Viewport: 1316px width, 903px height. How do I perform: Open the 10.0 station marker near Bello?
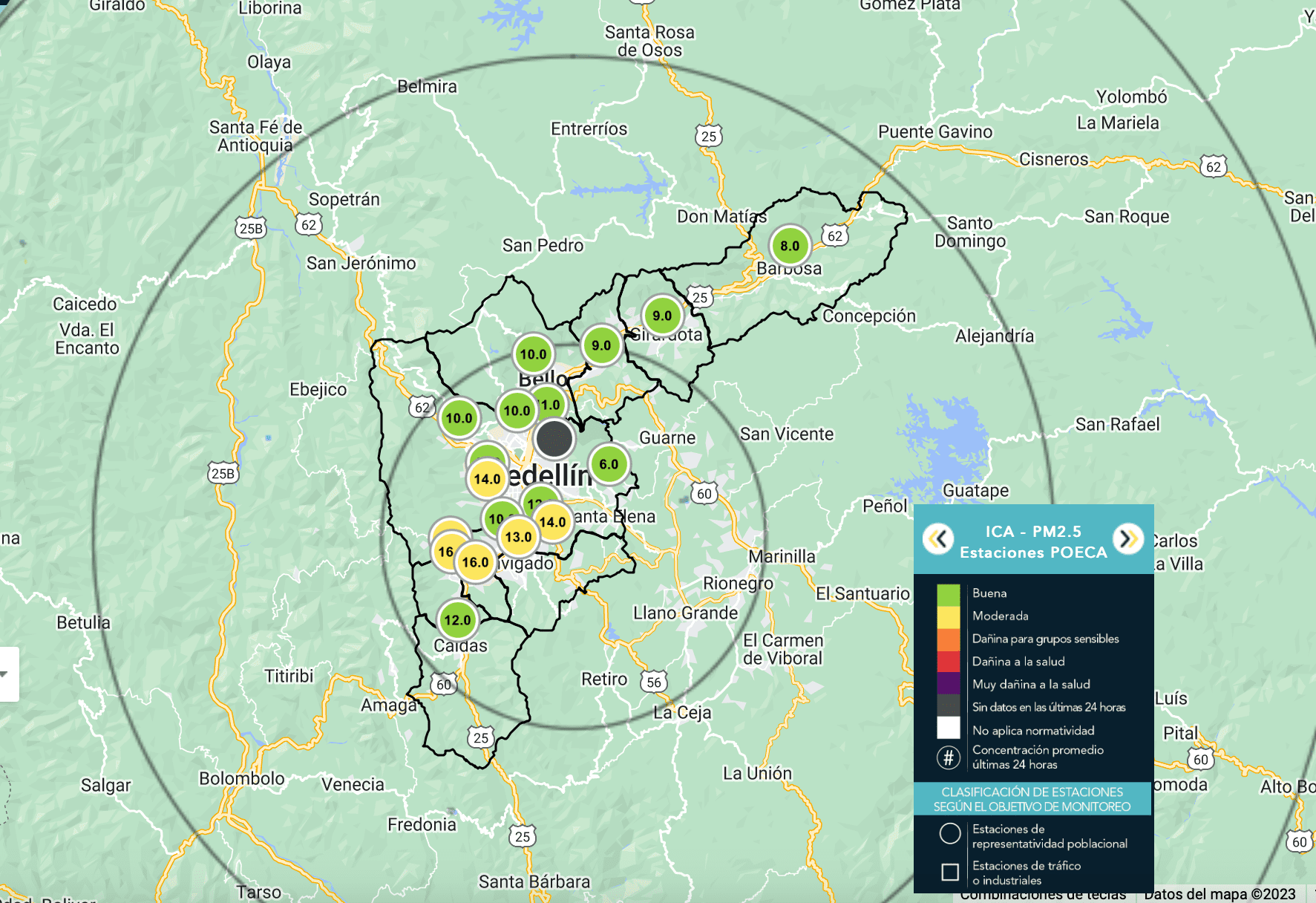click(x=534, y=354)
